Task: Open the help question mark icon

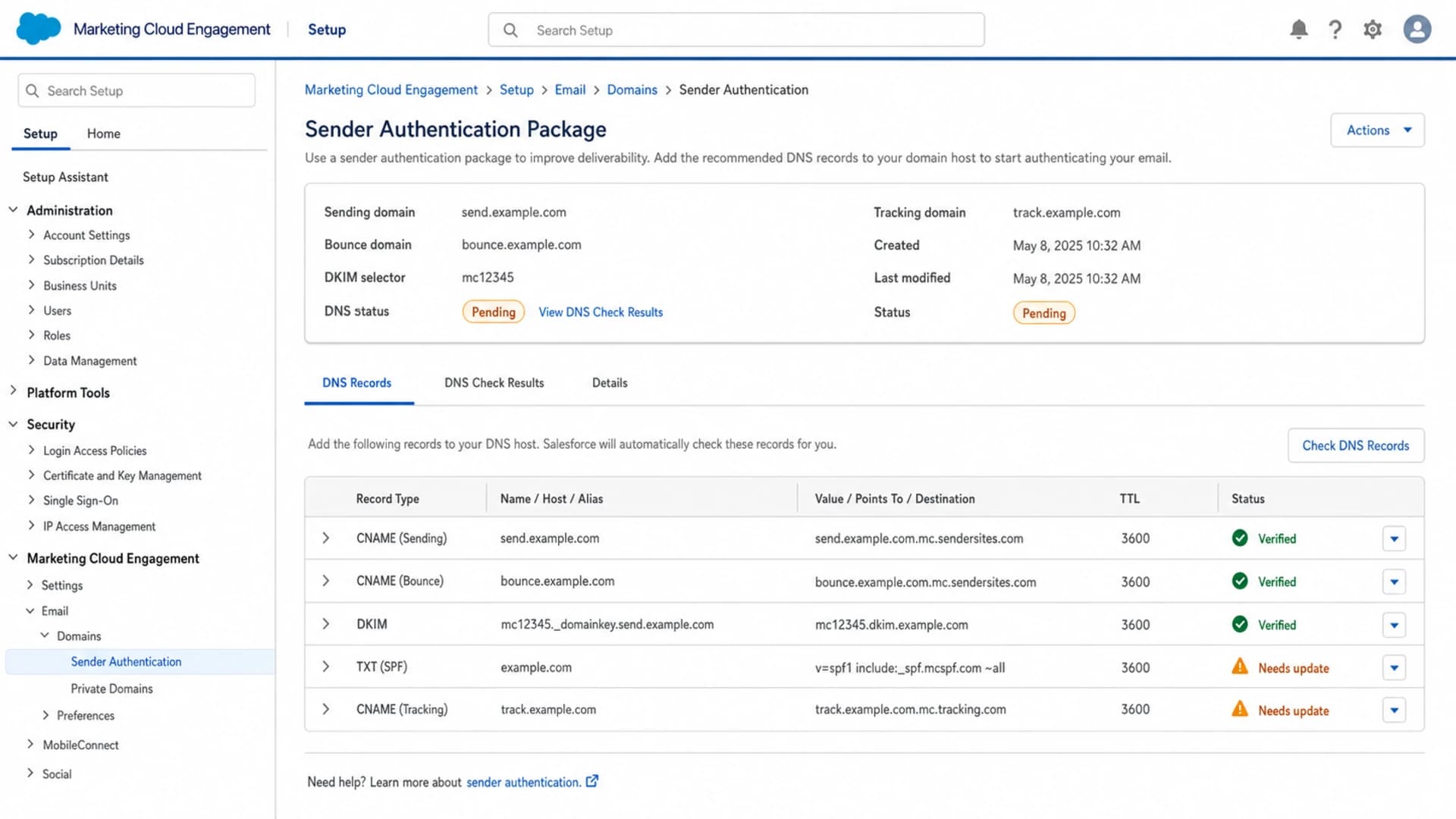Action: [x=1335, y=30]
